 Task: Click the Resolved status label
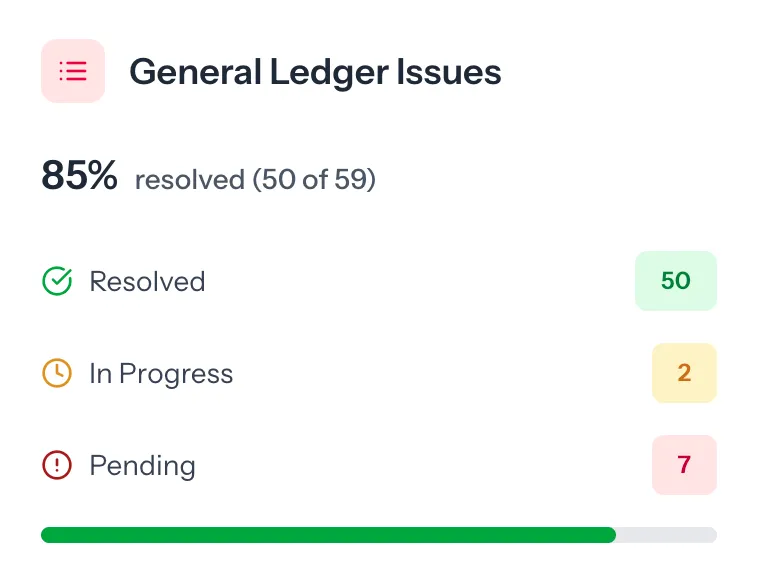[147, 282]
